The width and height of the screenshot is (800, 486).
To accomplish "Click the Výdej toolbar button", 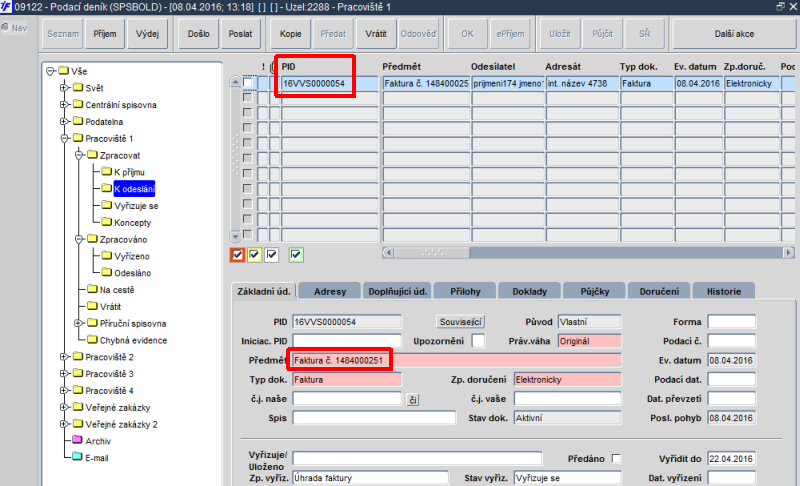I will (x=147, y=34).
